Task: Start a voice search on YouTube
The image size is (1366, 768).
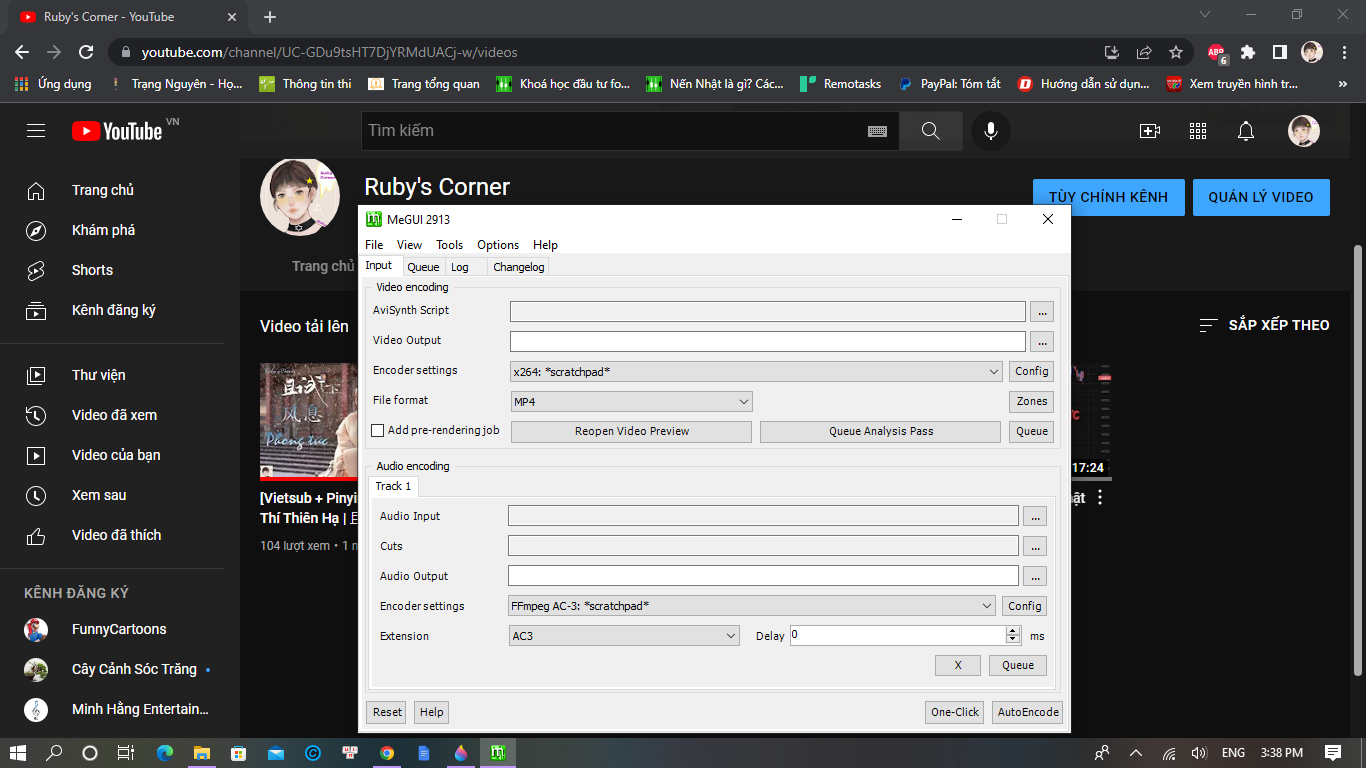Action: tap(990, 130)
